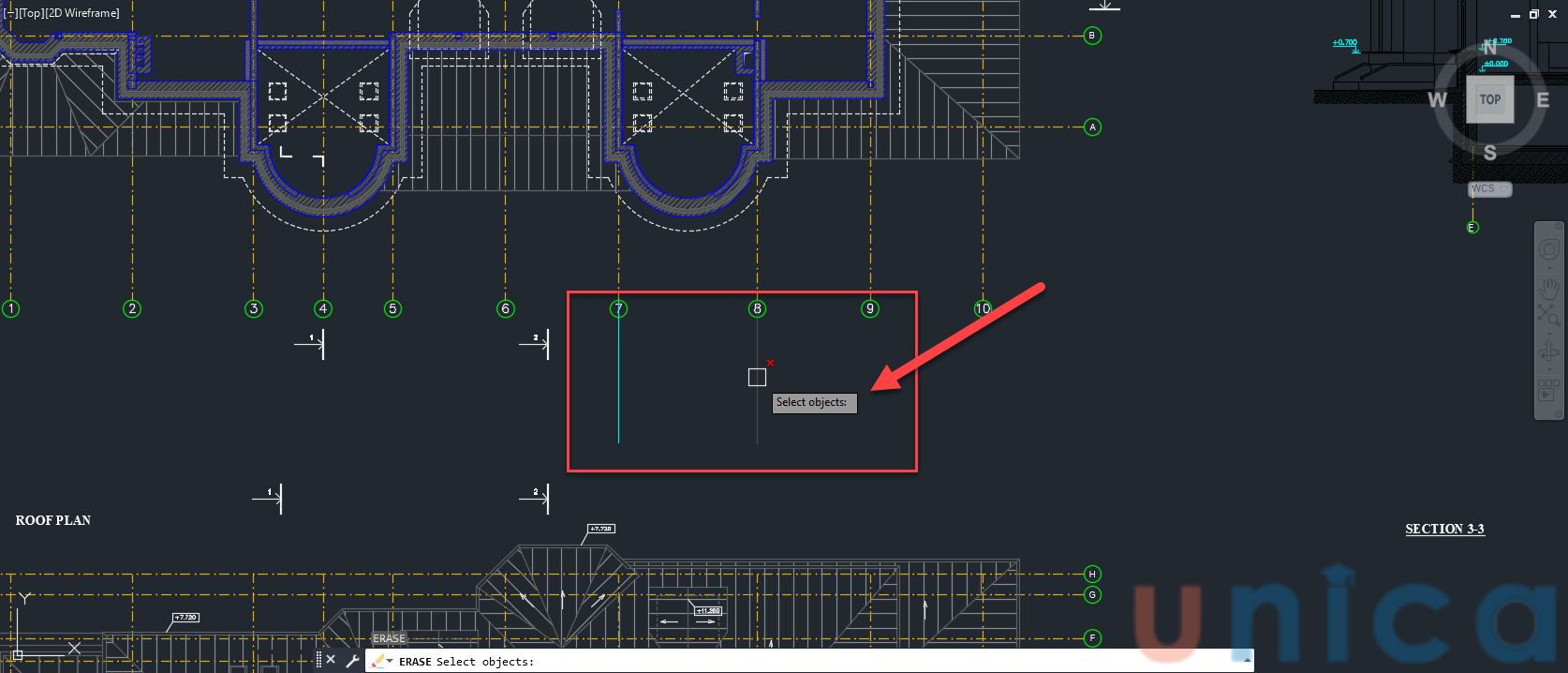The height and width of the screenshot is (673, 1568).
Task: Open the WCS coordinate system dropdown
Action: (x=1489, y=189)
